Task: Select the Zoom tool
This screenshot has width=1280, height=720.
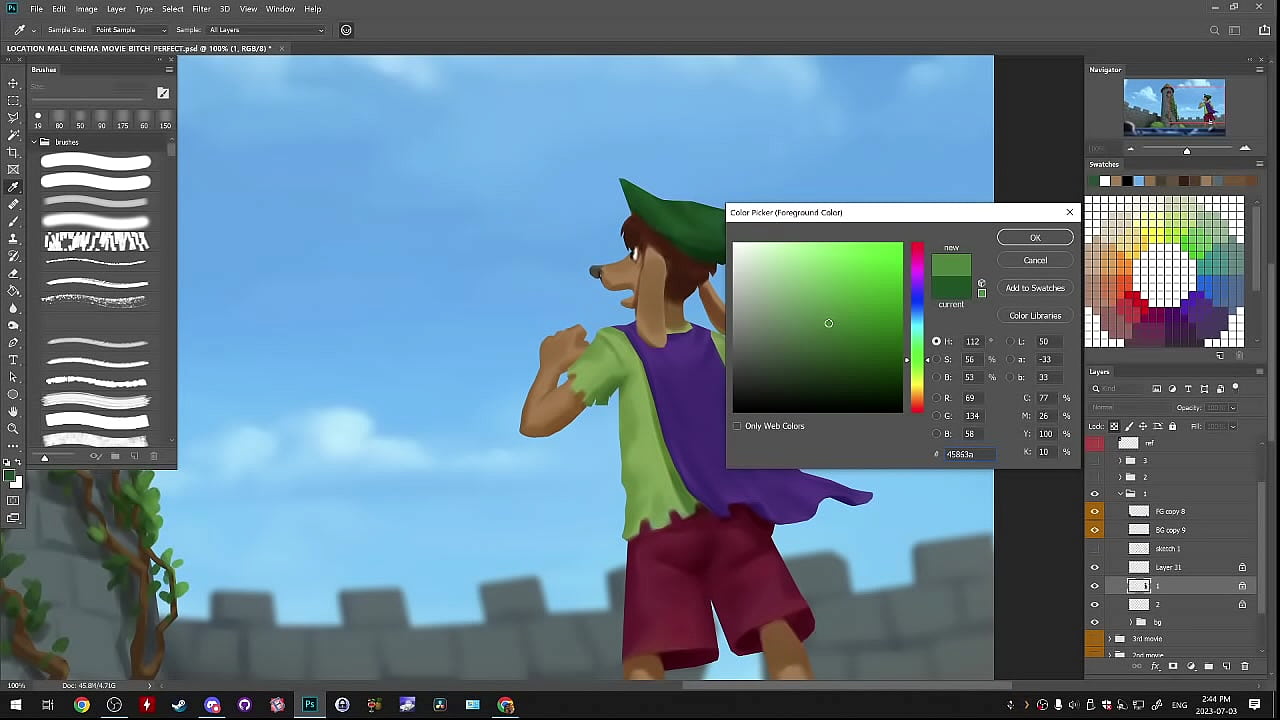Action: click(13, 428)
